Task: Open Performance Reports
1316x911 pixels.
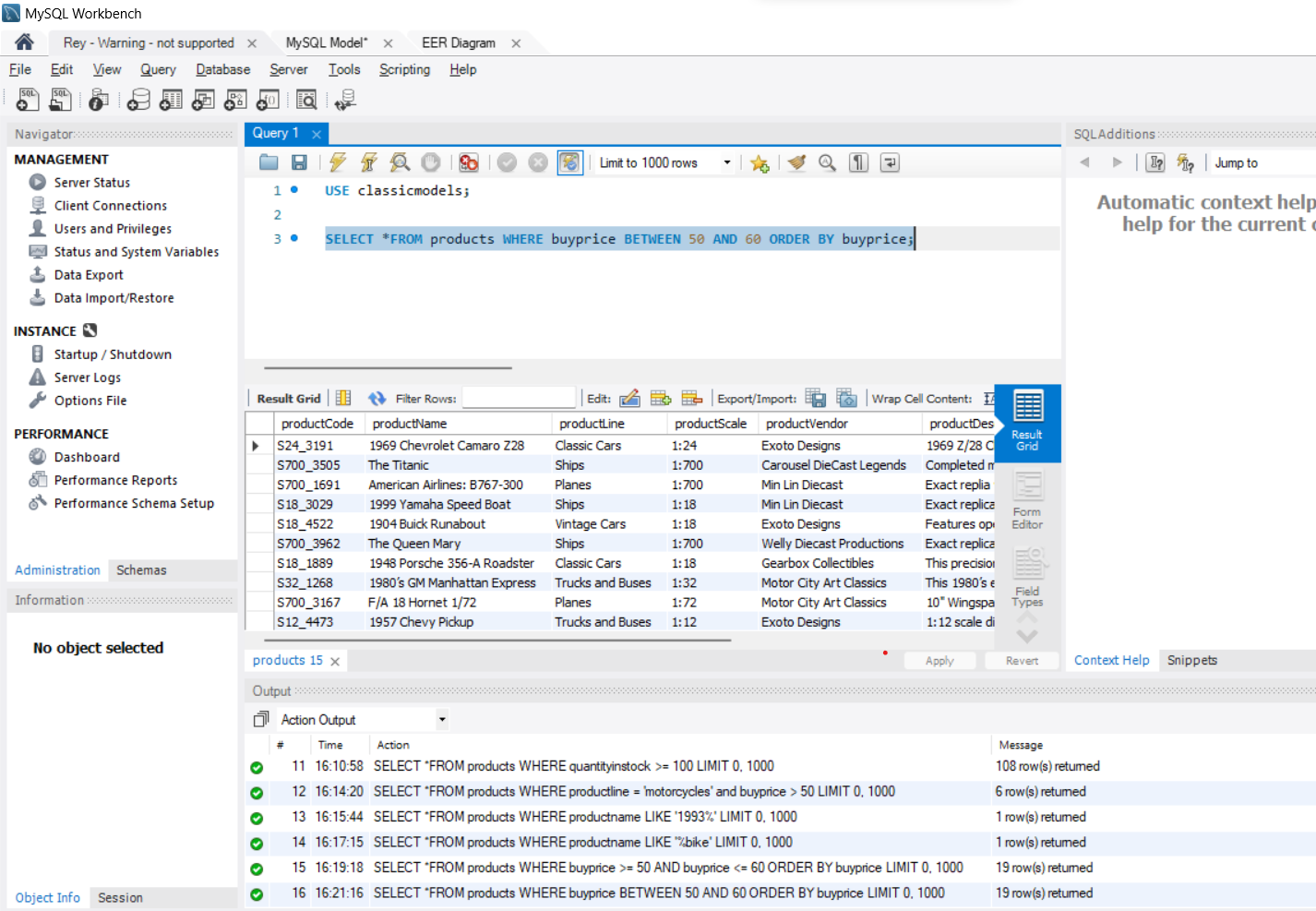Action: pos(115,480)
